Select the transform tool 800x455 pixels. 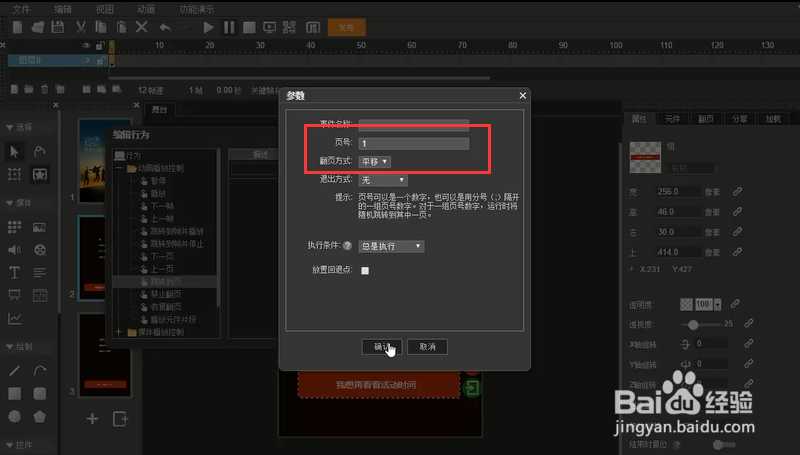coord(14,174)
